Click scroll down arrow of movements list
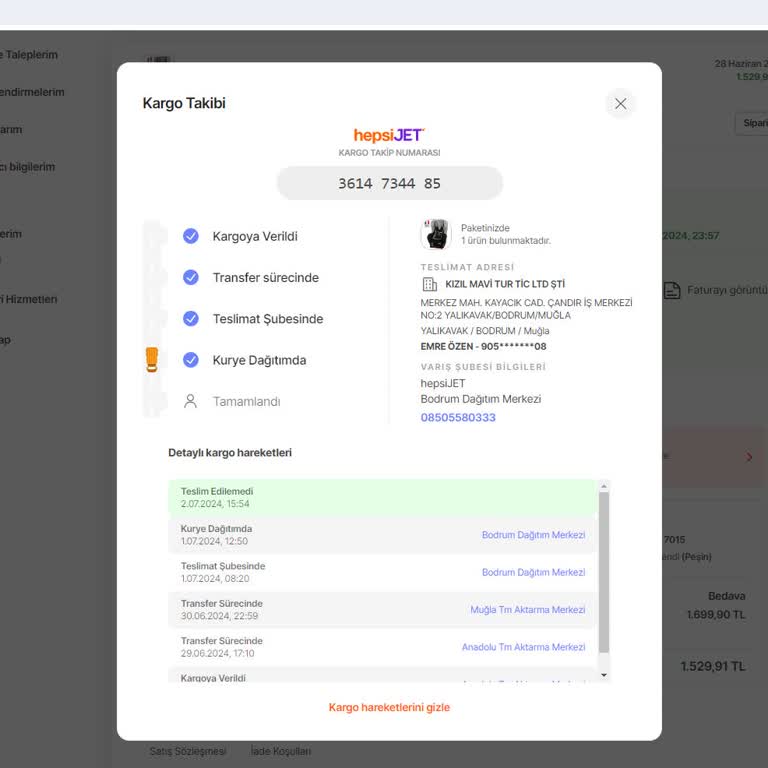This screenshot has height=768, width=768. tap(604, 675)
